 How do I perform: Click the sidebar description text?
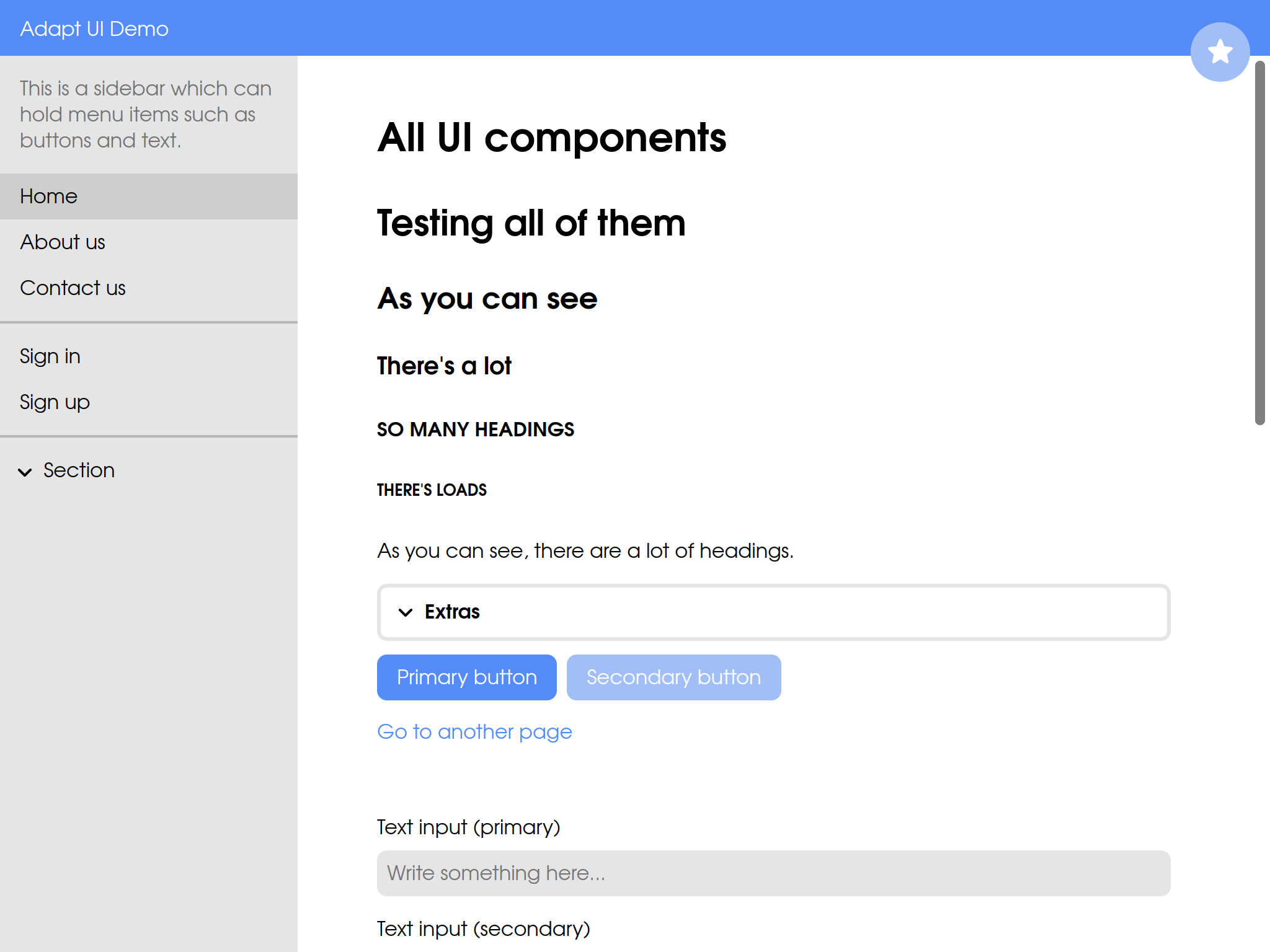pos(146,115)
